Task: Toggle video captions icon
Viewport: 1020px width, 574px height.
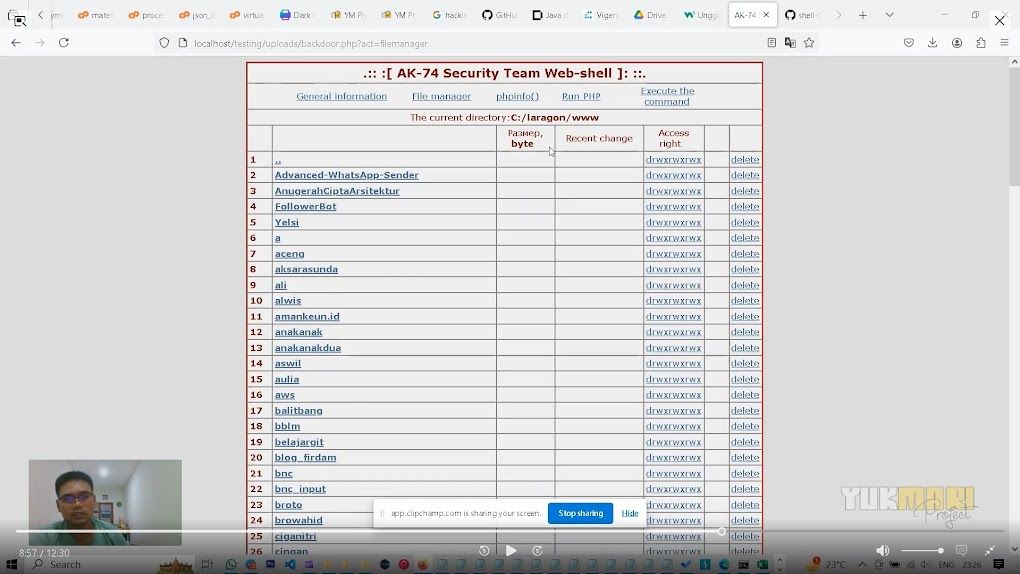Action: [x=961, y=551]
